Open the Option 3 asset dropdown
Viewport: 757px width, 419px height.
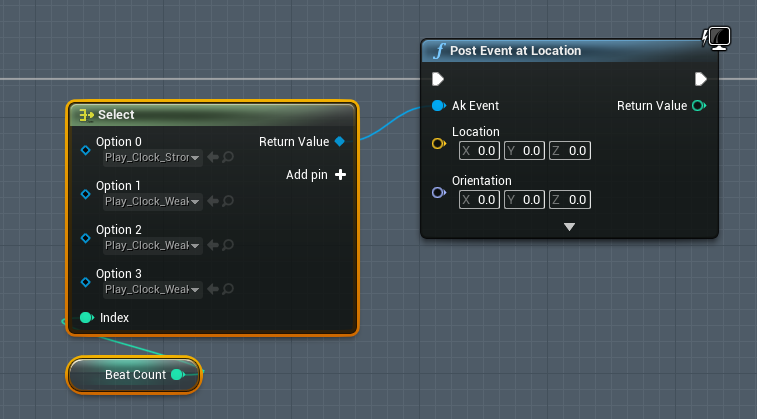pos(152,289)
